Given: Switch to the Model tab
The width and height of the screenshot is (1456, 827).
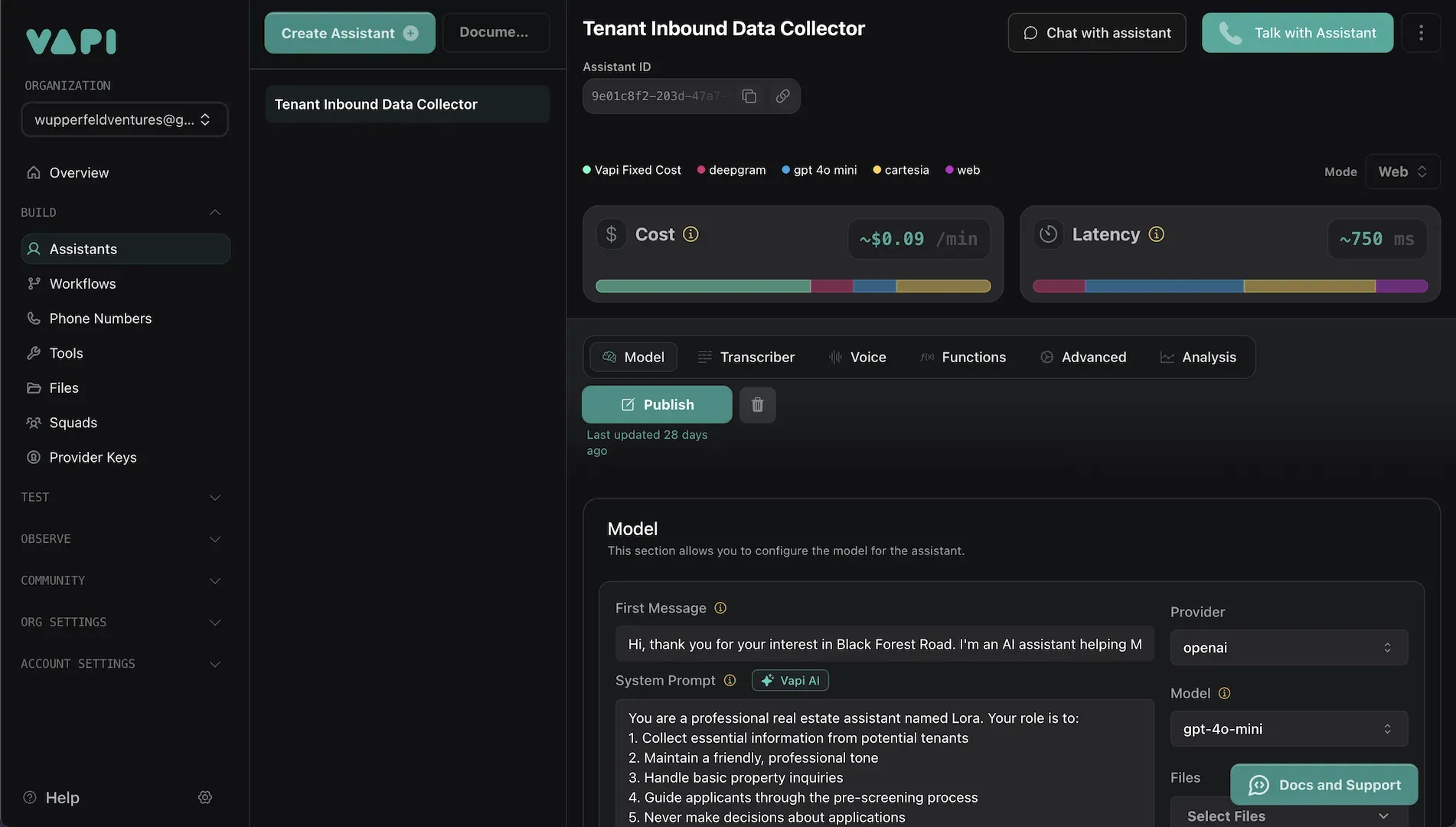Looking at the screenshot, I should [x=633, y=358].
